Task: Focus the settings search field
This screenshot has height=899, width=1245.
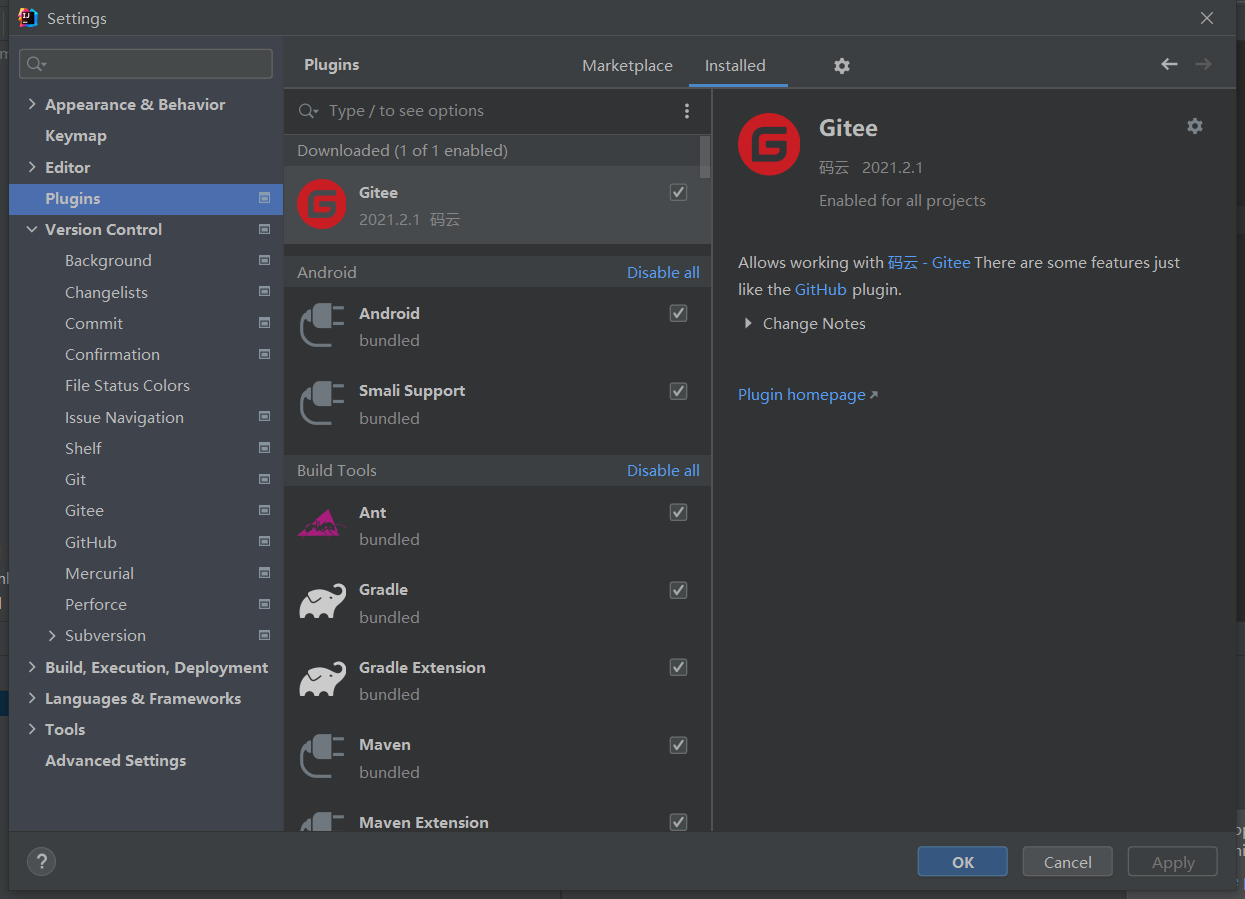Action: (x=146, y=64)
